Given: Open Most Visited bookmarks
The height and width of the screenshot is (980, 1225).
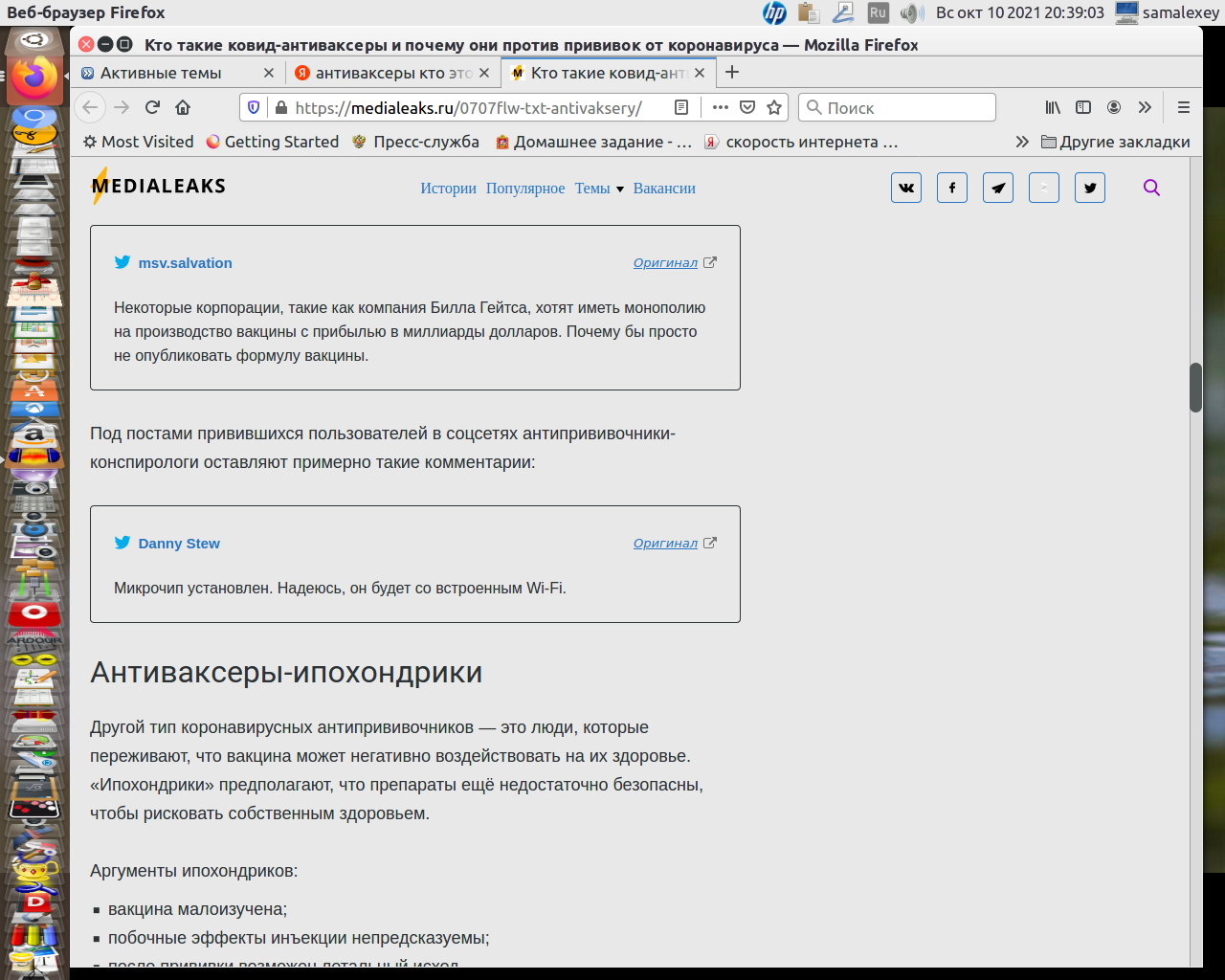Looking at the screenshot, I should click(139, 142).
